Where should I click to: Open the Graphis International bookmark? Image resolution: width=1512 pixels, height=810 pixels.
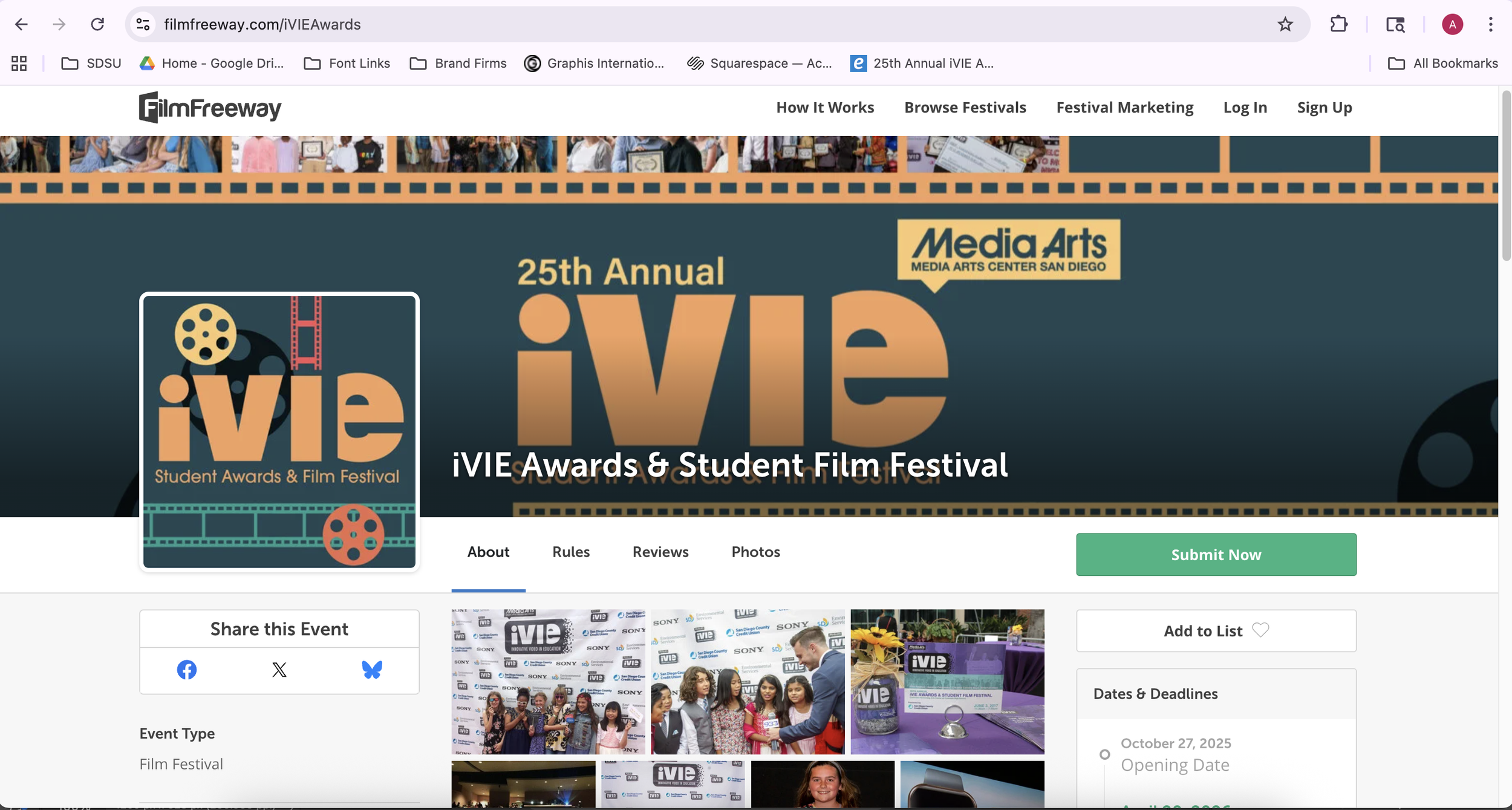(595, 64)
